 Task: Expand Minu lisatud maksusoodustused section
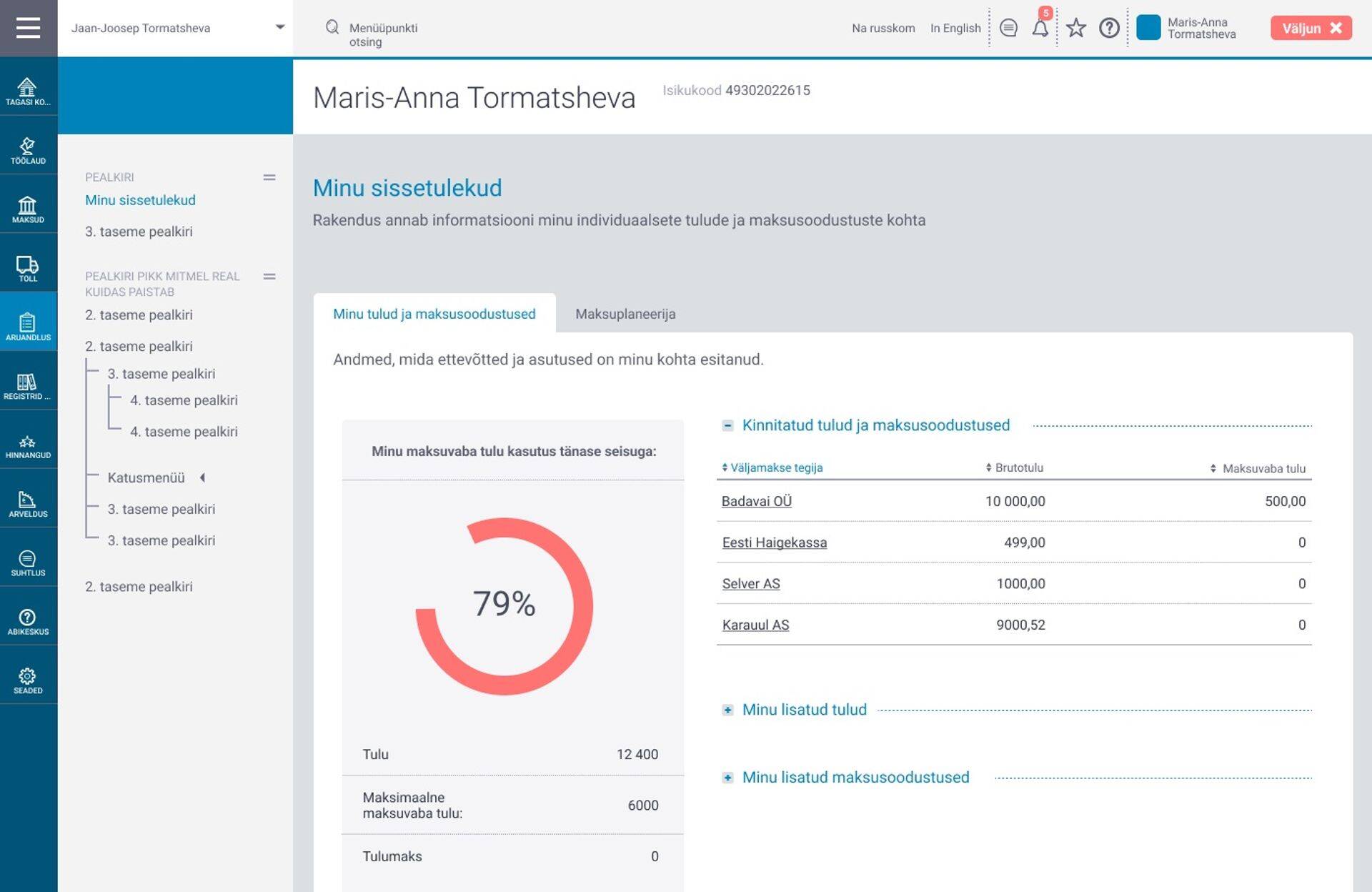tap(727, 778)
